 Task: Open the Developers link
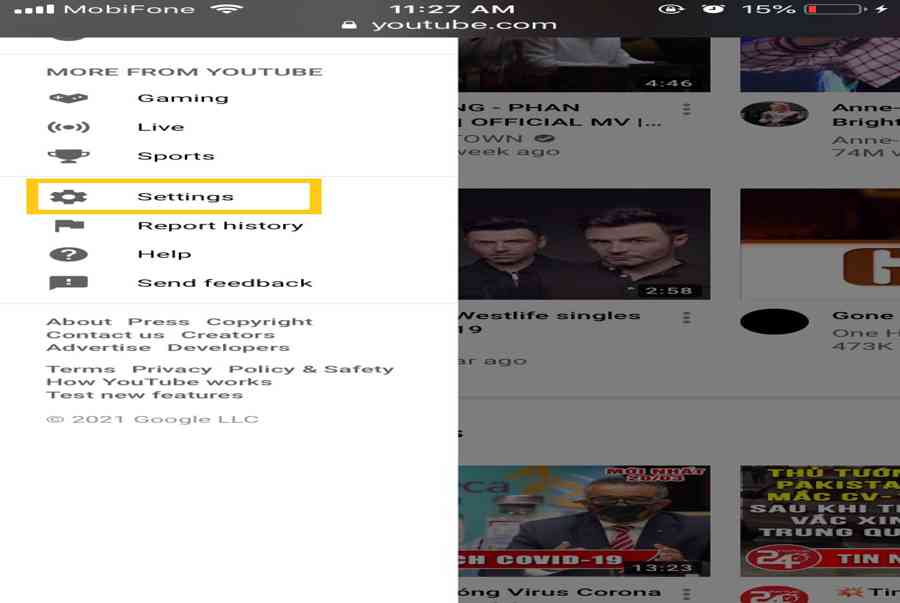pos(228,348)
